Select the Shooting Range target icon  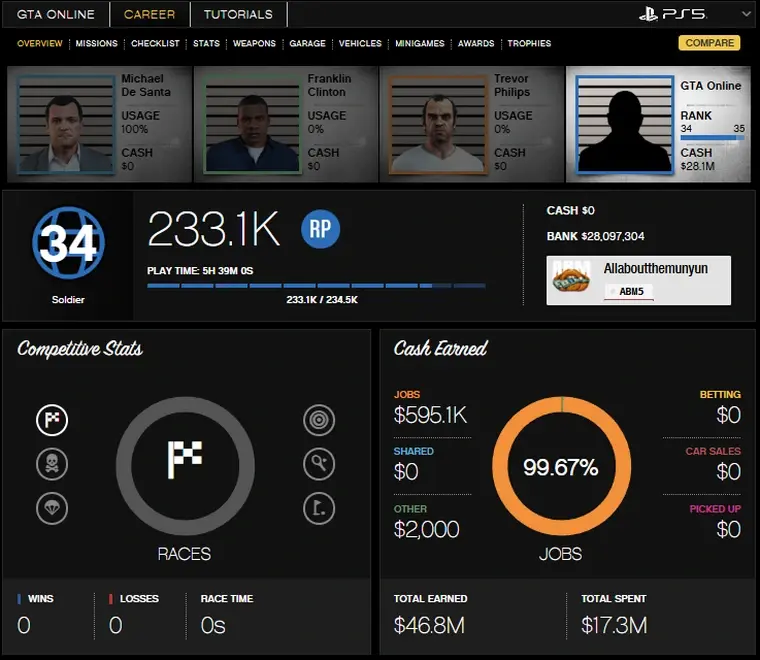[x=319, y=420]
